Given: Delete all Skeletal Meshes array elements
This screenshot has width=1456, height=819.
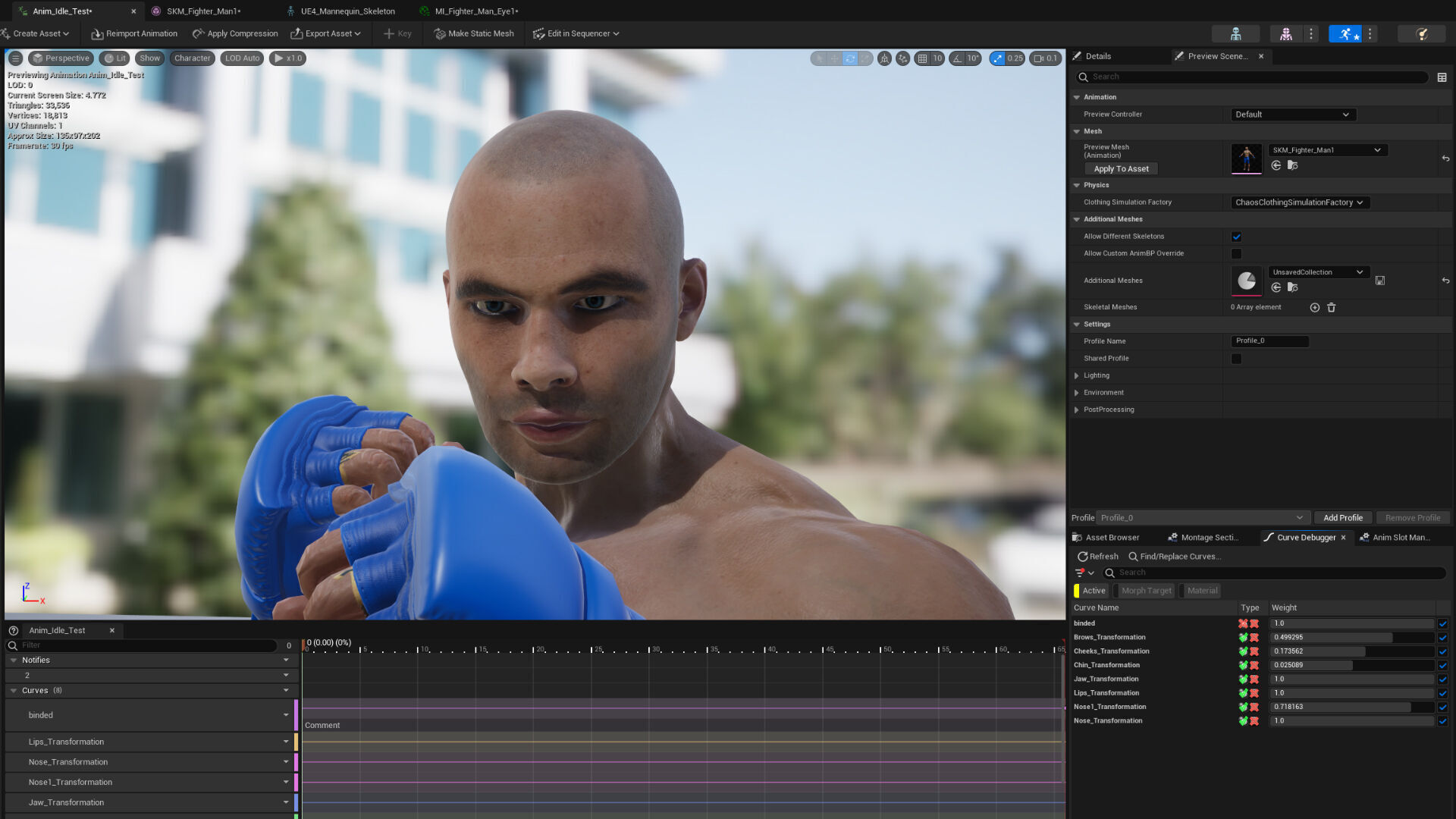Looking at the screenshot, I should pos(1332,308).
